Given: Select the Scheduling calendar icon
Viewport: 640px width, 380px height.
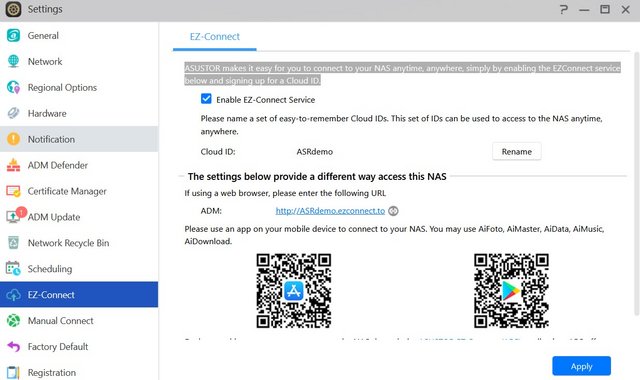Looking at the screenshot, I should coord(13,269).
